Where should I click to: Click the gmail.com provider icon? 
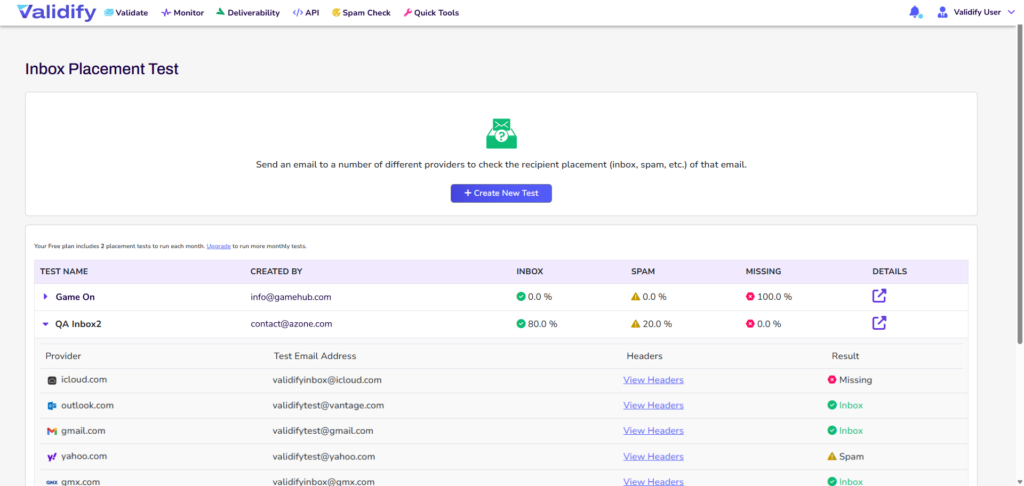[52, 431]
